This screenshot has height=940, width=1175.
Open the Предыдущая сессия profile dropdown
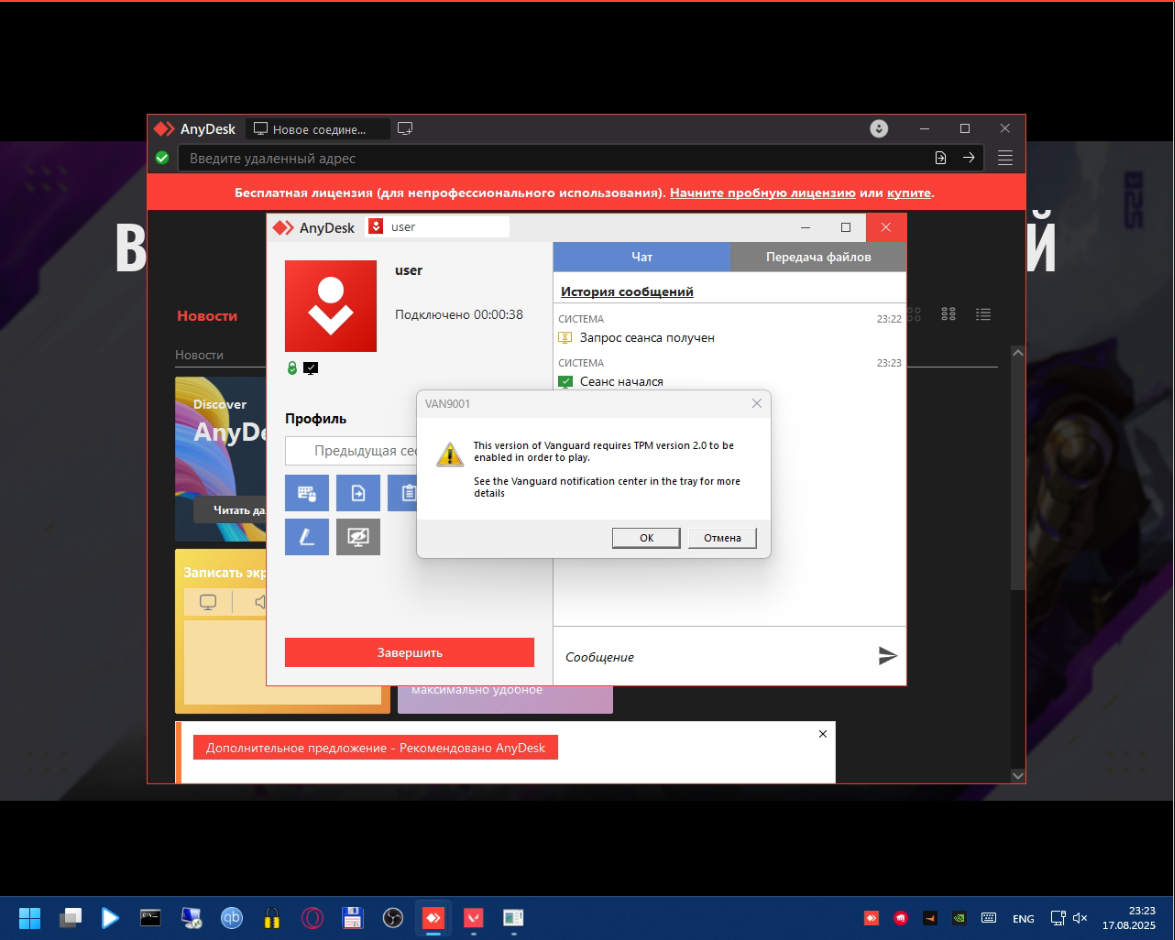coord(351,451)
